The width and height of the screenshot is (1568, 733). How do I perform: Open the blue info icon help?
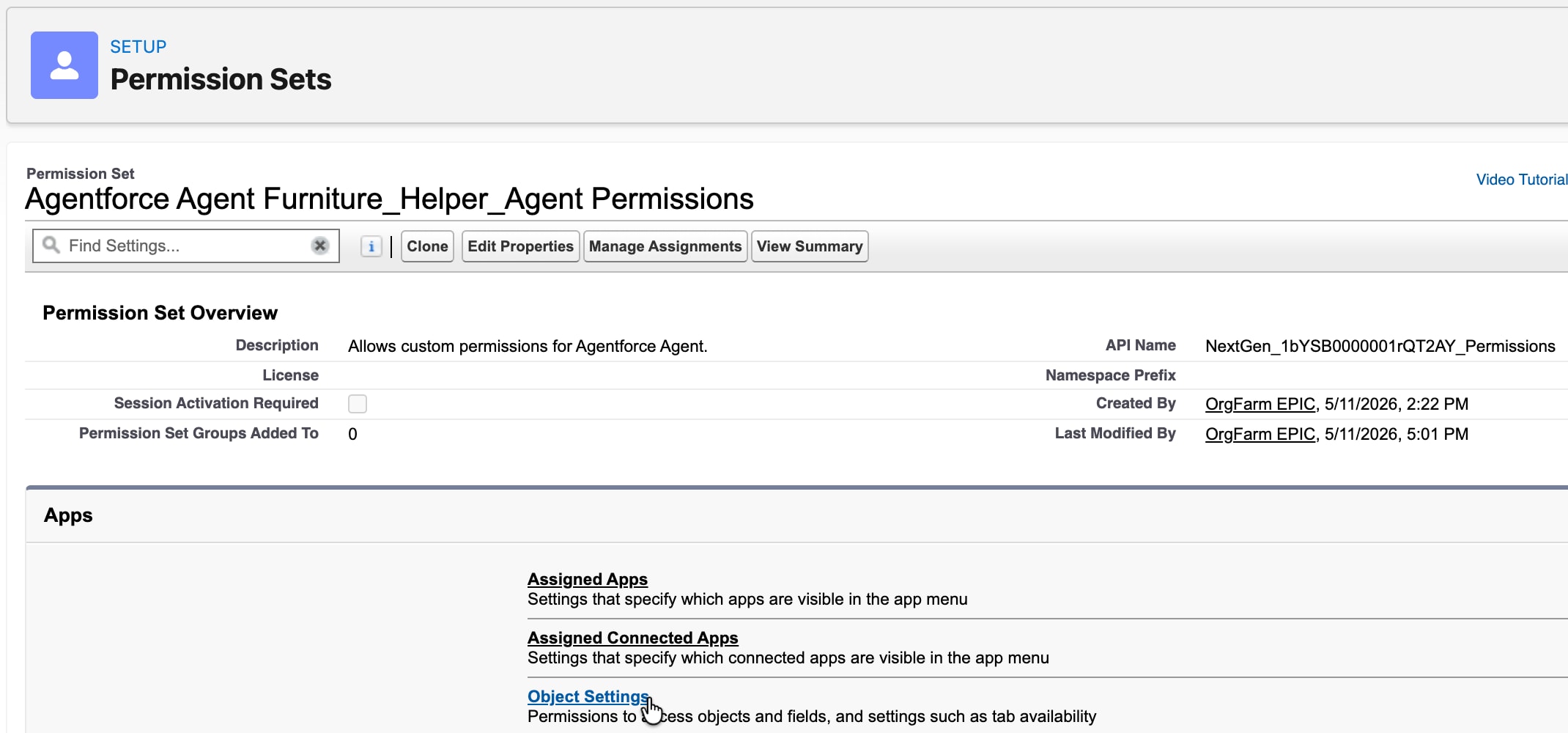(x=371, y=246)
